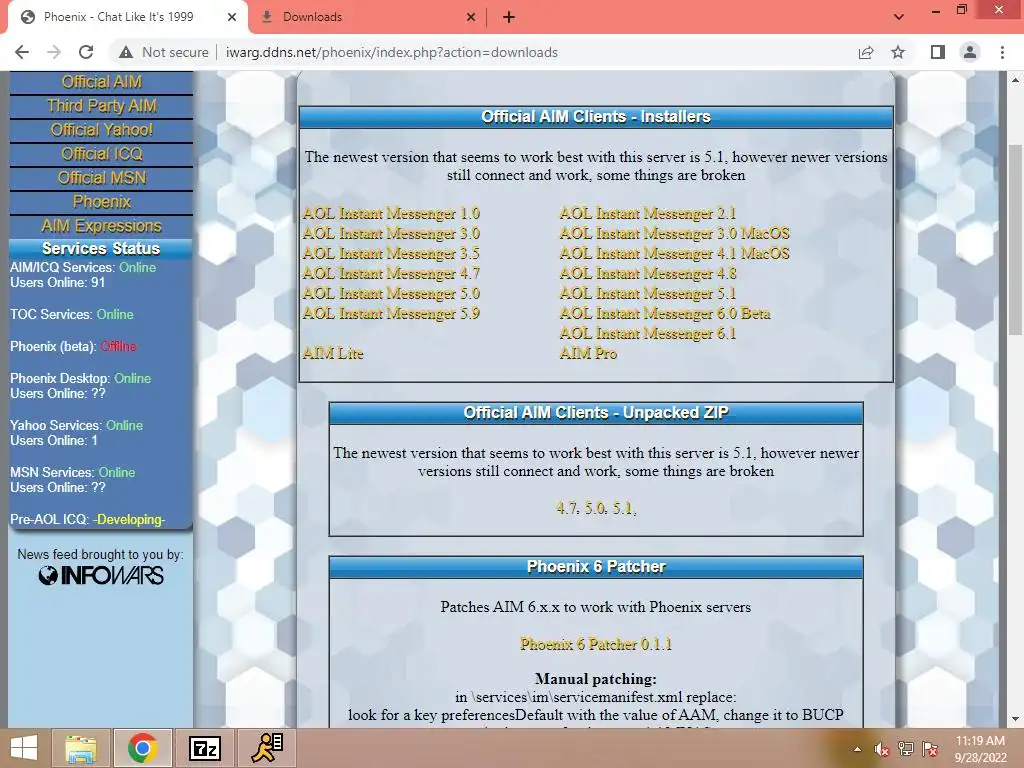Download AOL Instant Messenger 2.1
The width and height of the screenshot is (1024, 768).
tap(648, 214)
